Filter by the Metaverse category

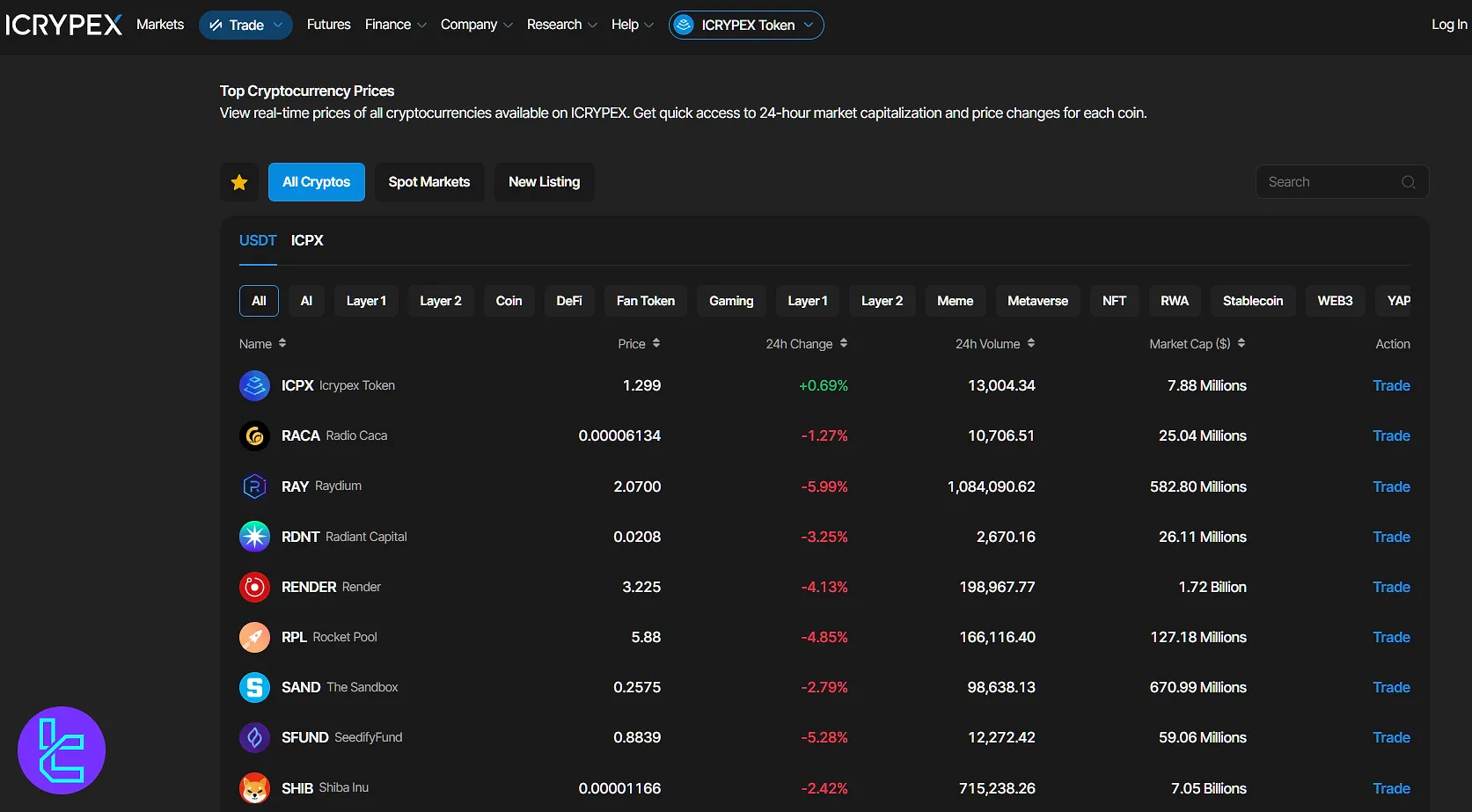coord(1037,301)
